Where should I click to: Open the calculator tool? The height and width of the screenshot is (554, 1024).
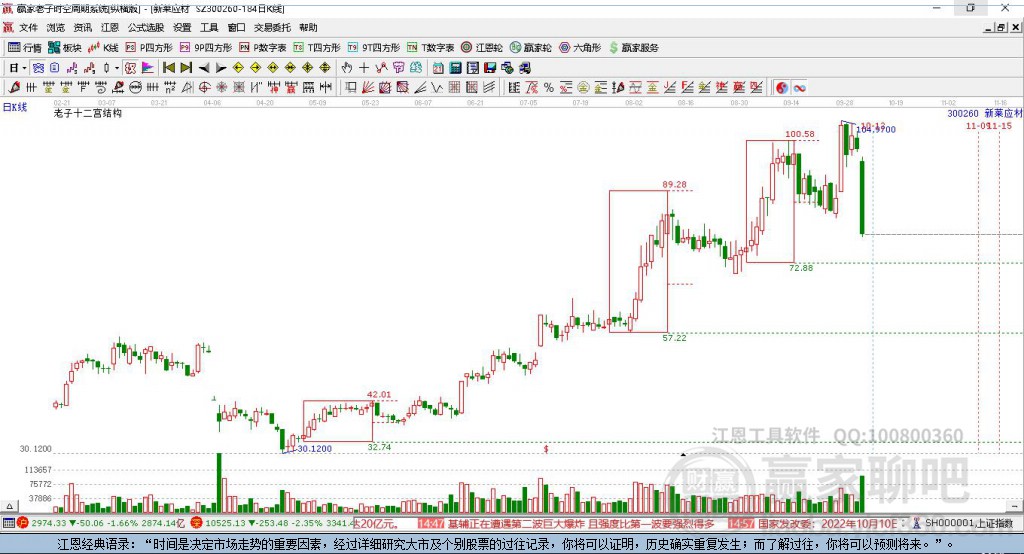click(x=455, y=68)
